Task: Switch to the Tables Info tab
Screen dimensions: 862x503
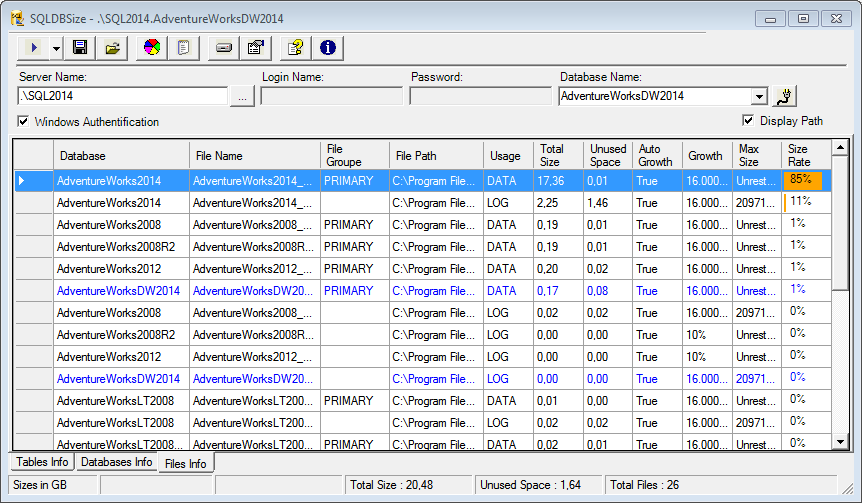Action: point(42,462)
